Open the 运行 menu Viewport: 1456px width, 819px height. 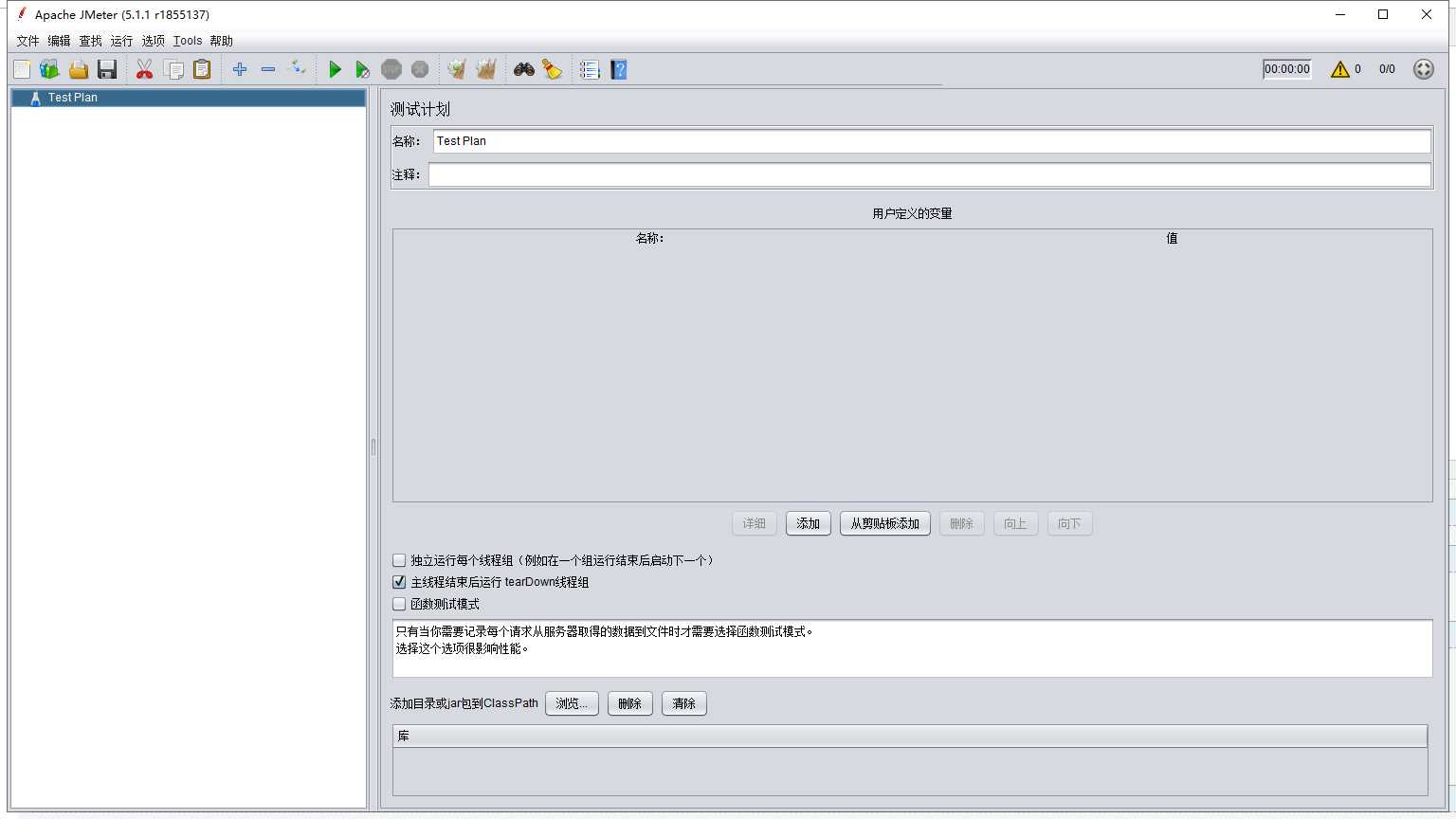(x=121, y=41)
